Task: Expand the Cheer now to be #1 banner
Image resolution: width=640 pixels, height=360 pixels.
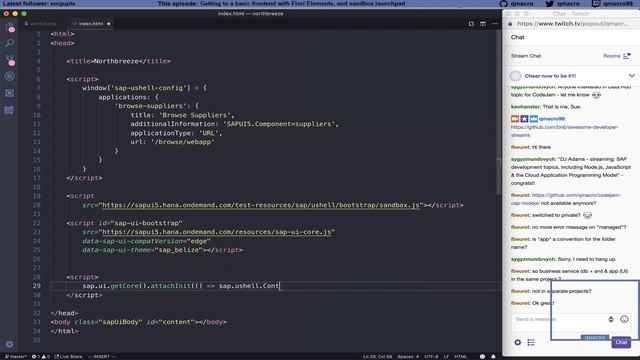Action: point(631,76)
